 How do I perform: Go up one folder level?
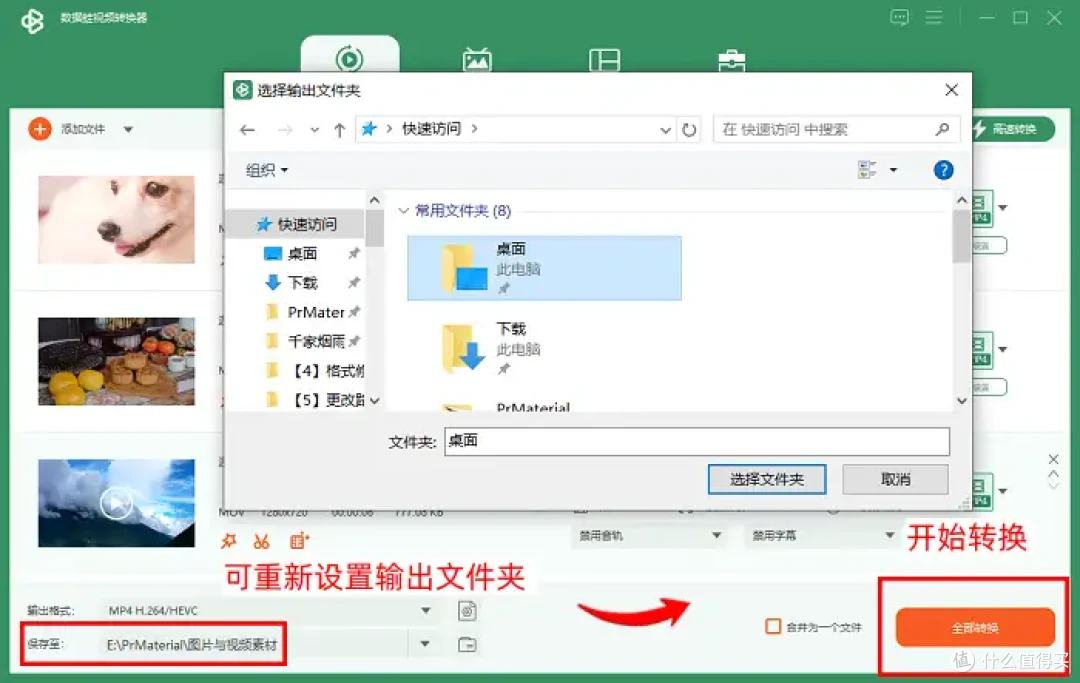tap(339, 129)
